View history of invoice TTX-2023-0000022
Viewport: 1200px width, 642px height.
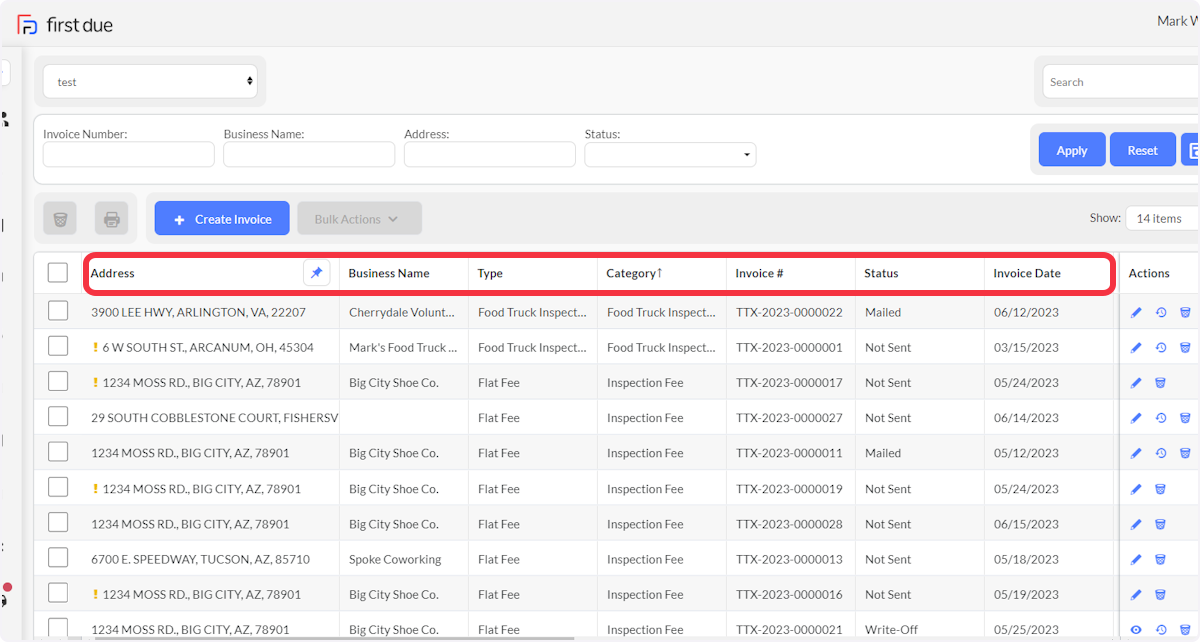click(1161, 313)
